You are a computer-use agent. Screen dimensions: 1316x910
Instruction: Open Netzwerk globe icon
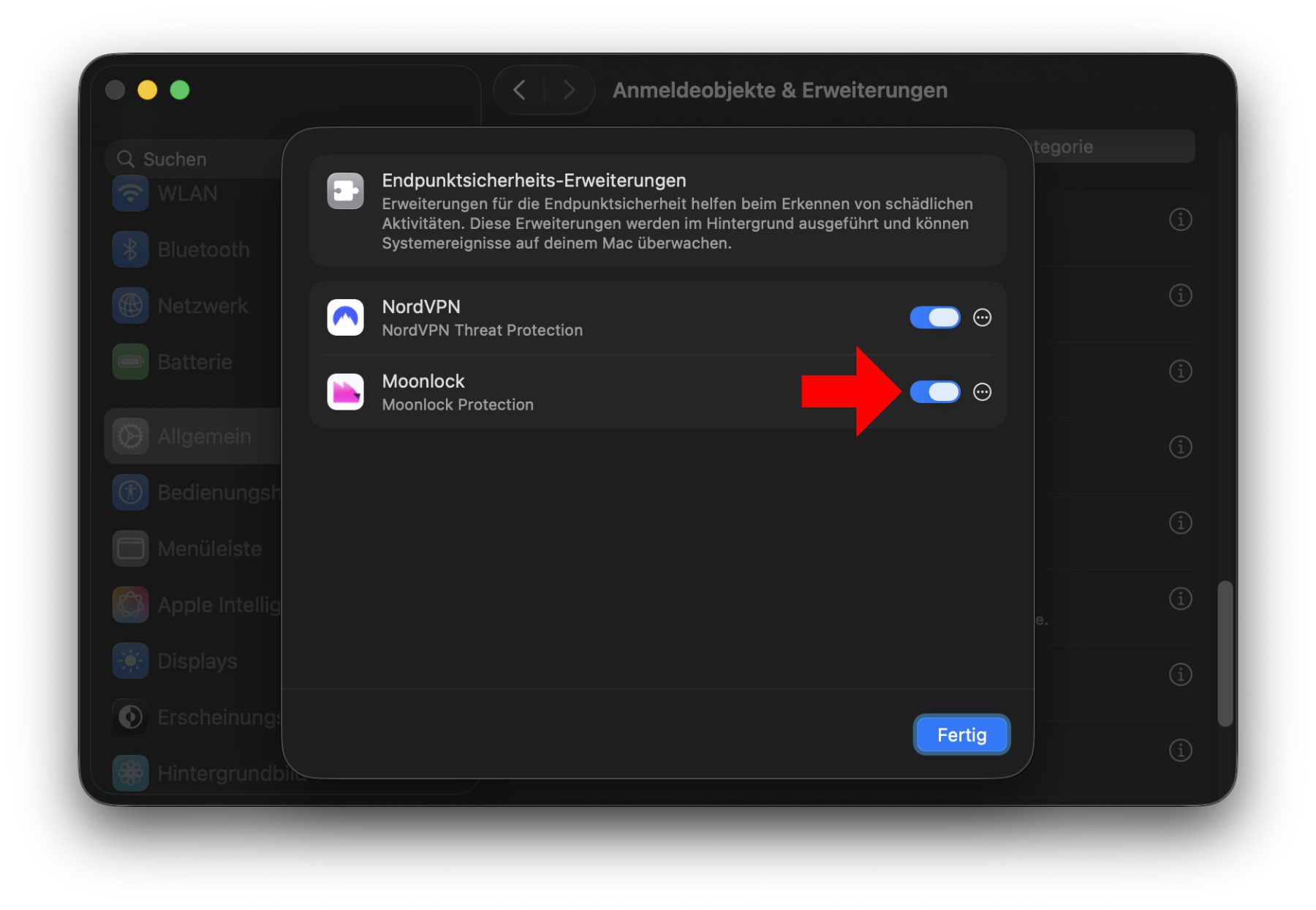pyautogui.click(x=131, y=306)
